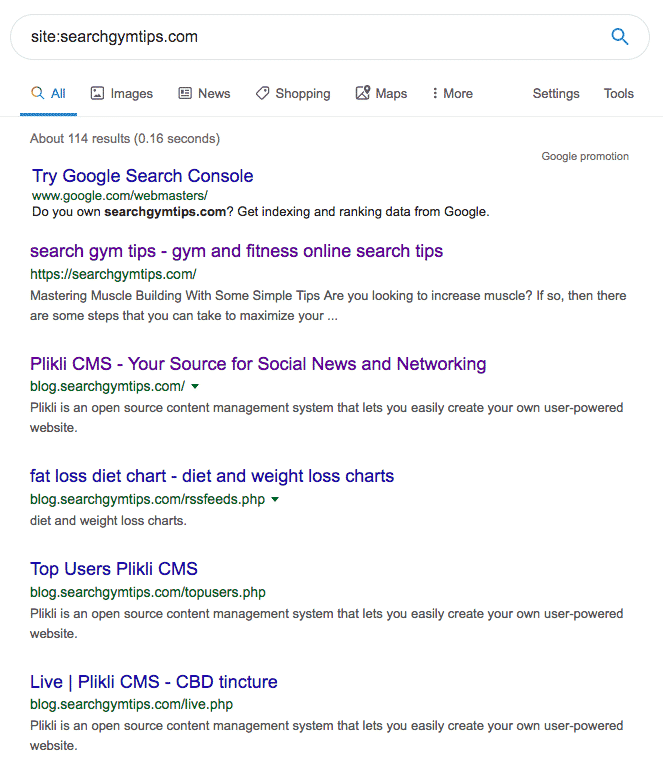Screen dimensions: 663x764
Task: Click the Google promotion label
Action: point(585,156)
